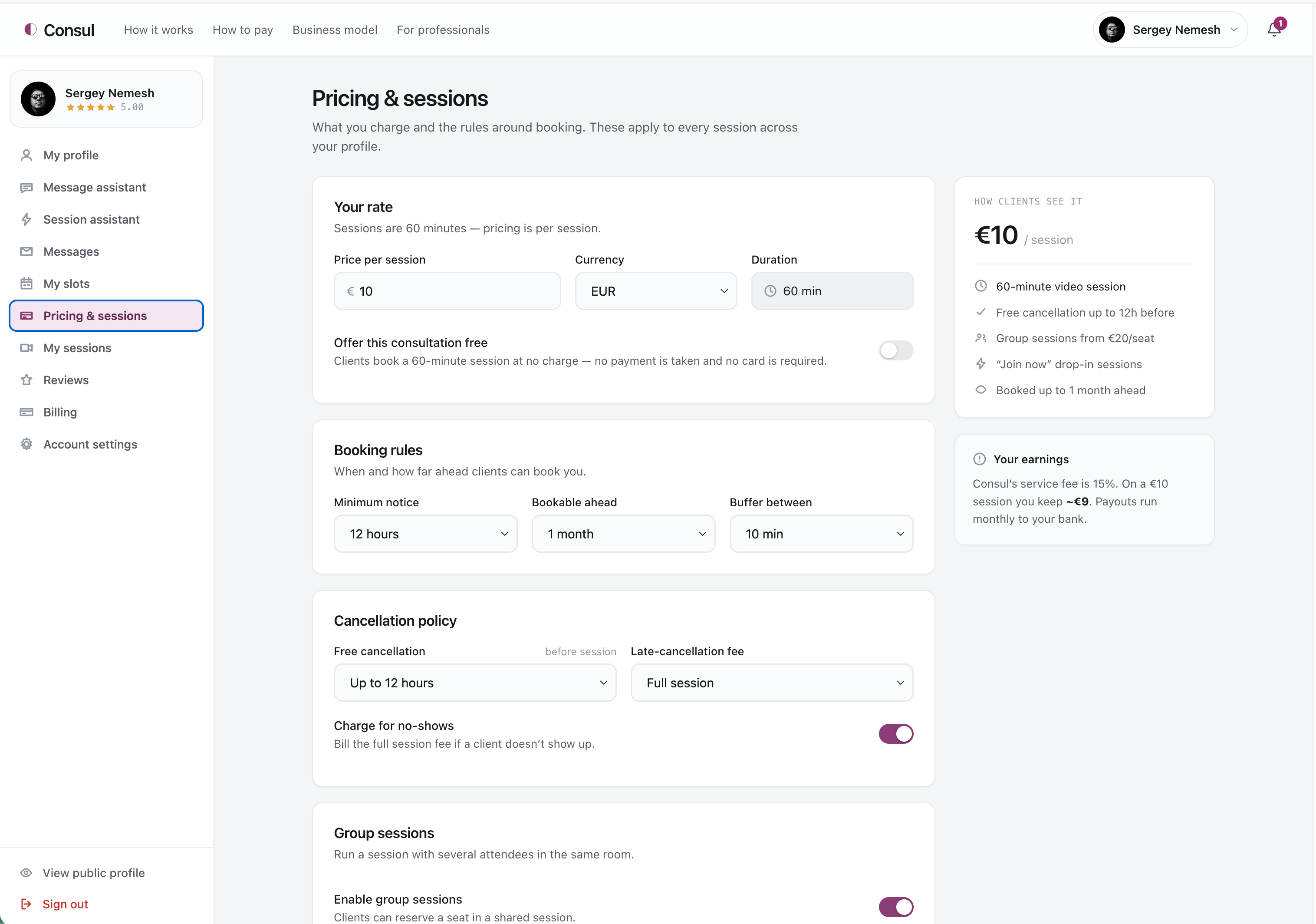Click the Session assistant lightning icon
Viewport: 1316px width, 924px height.
(26, 220)
